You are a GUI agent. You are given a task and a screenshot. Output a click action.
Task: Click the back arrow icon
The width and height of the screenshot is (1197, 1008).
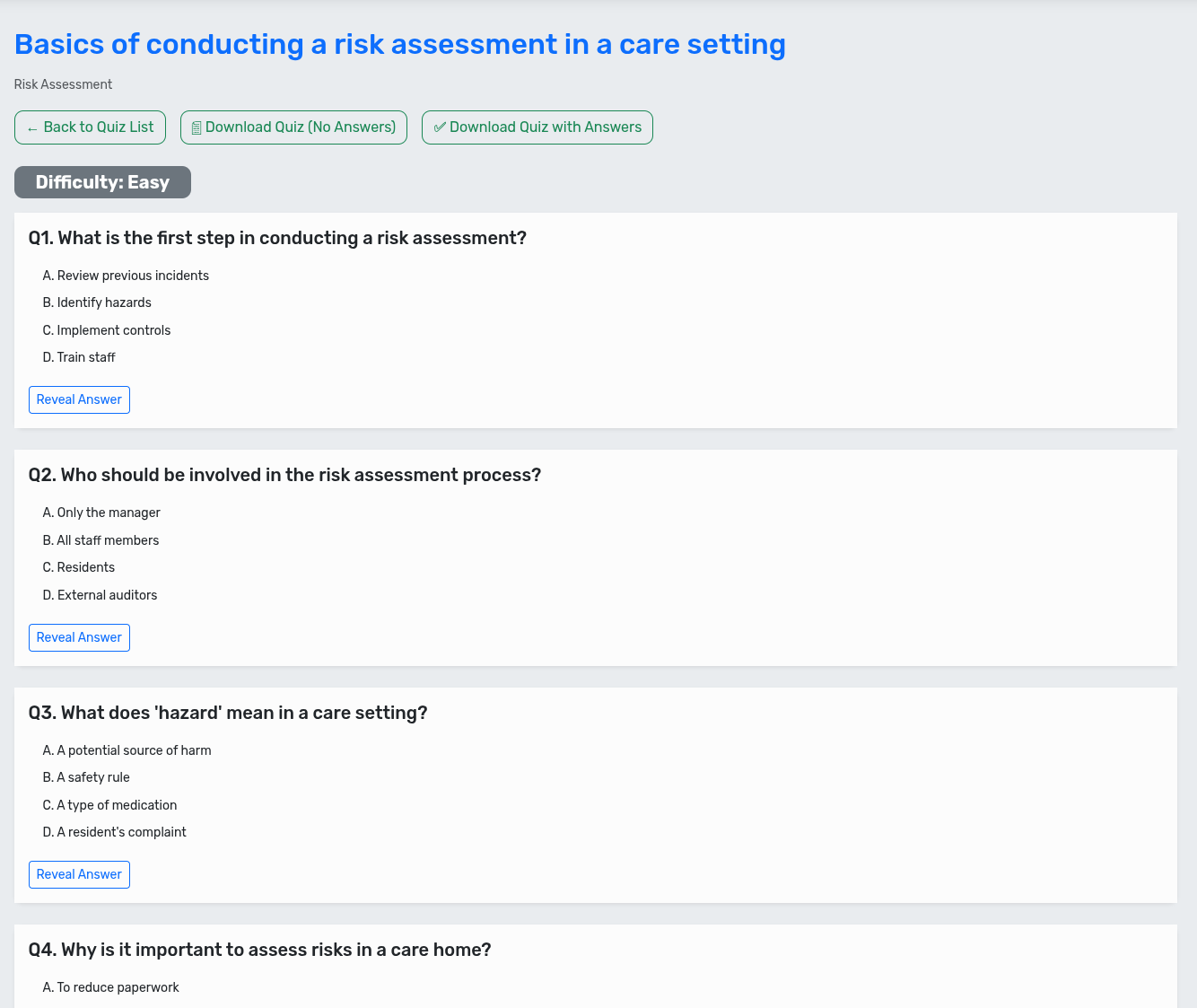[x=32, y=128]
